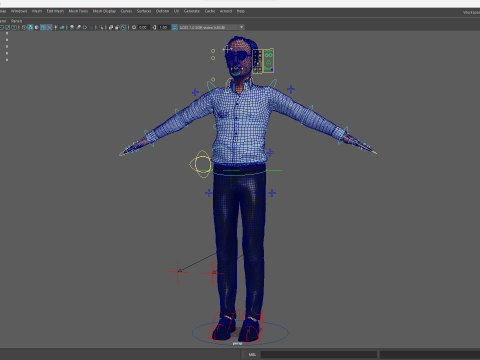Select the blue circular root control on ground
Viewport: 480px width, 360px height.
(240, 333)
